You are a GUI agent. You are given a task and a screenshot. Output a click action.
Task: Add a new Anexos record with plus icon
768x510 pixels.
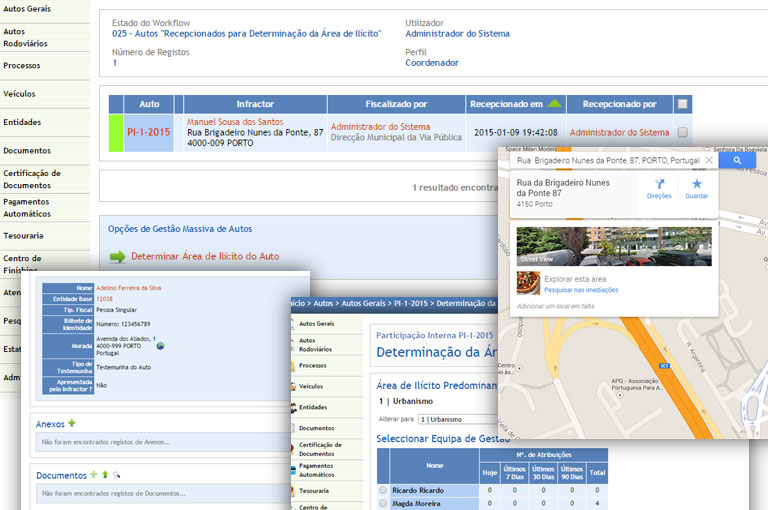[72, 423]
